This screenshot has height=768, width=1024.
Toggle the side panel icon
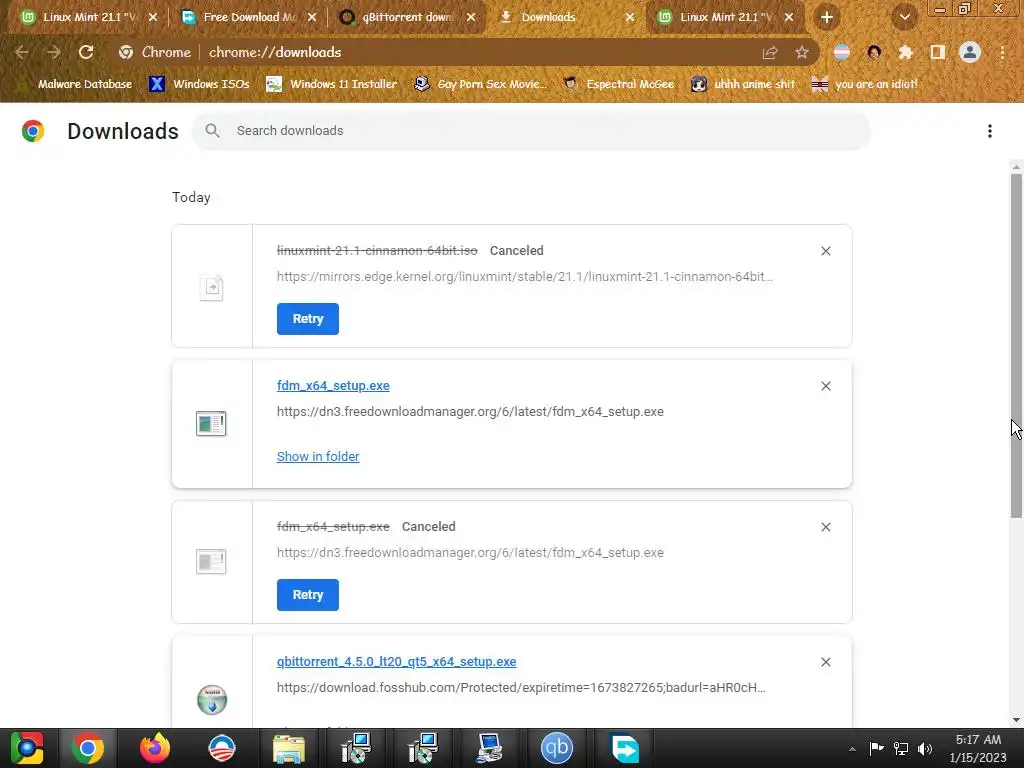tap(937, 52)
